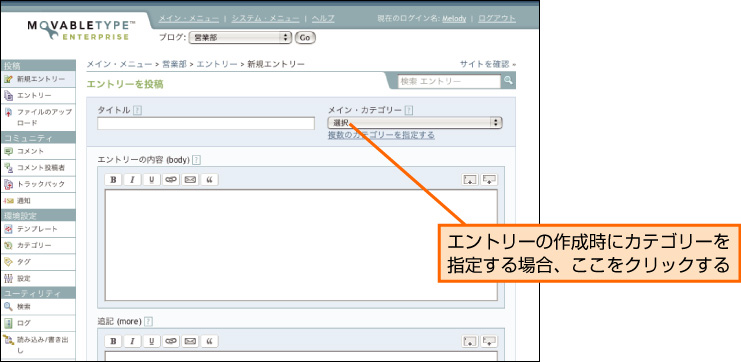Open コメント投稿者 in sidebar
741x362 pixels.
(38, 168)
